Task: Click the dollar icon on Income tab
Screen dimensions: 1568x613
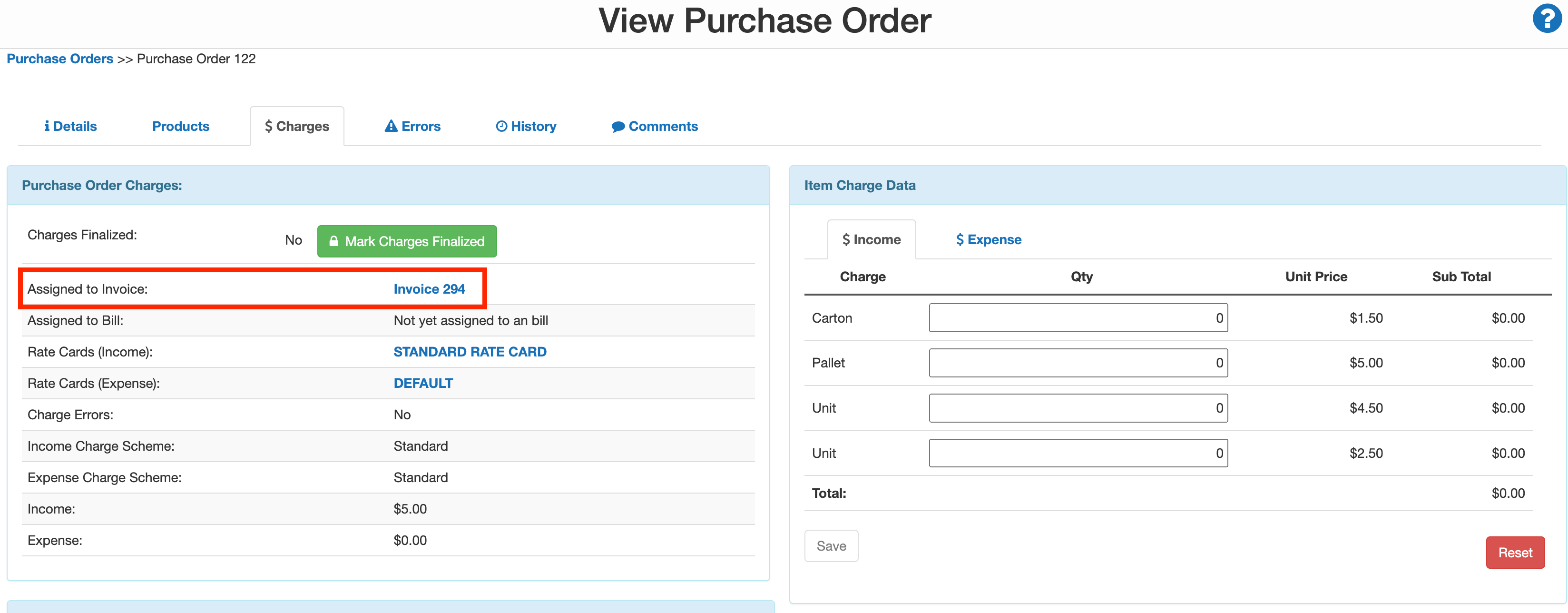Action: 846,239
